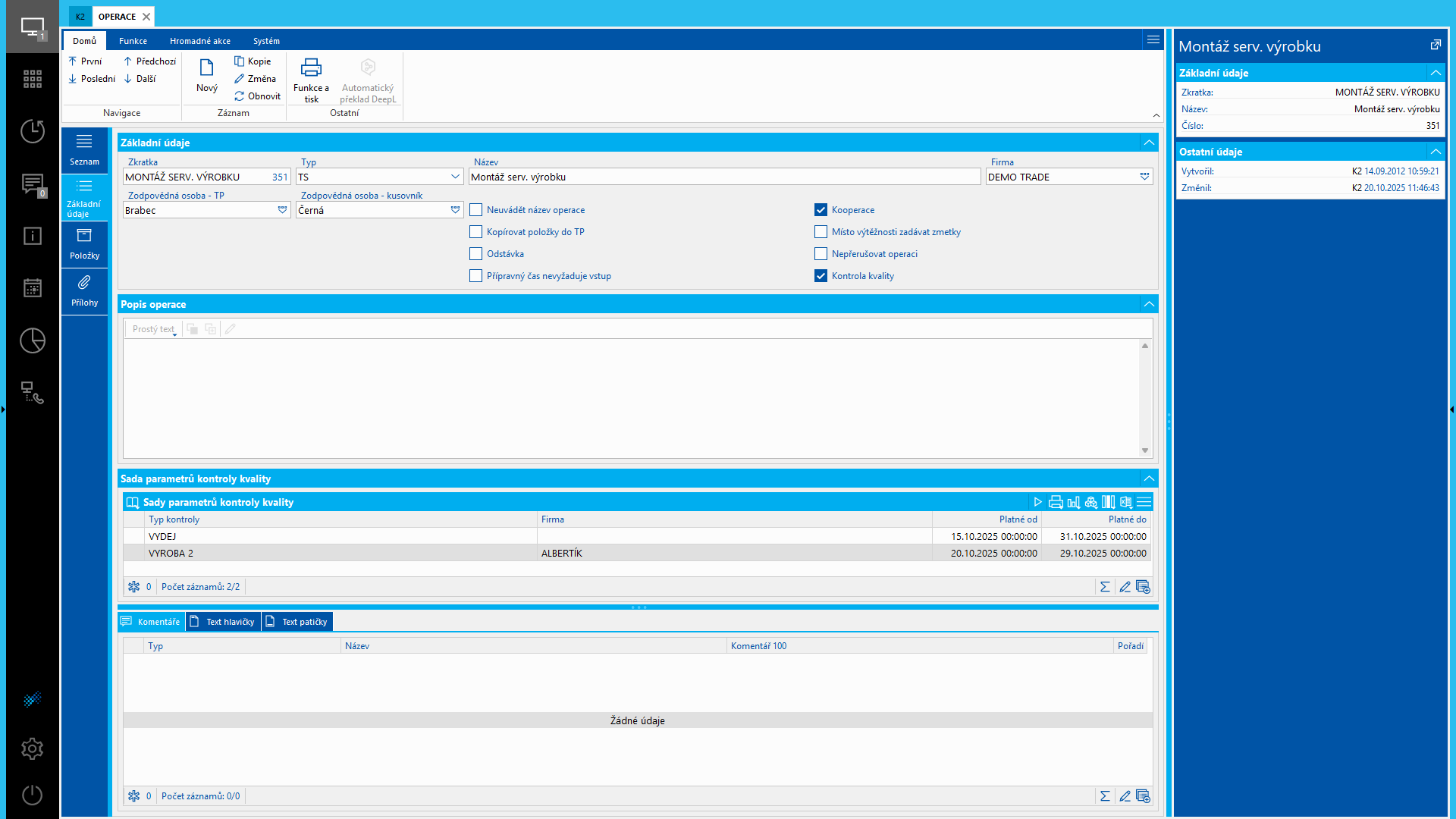This screenshot has height=819, width=1456.
Task: Toggle the Kontrola kvality checkbox
Action: click(x=821, y=276)
